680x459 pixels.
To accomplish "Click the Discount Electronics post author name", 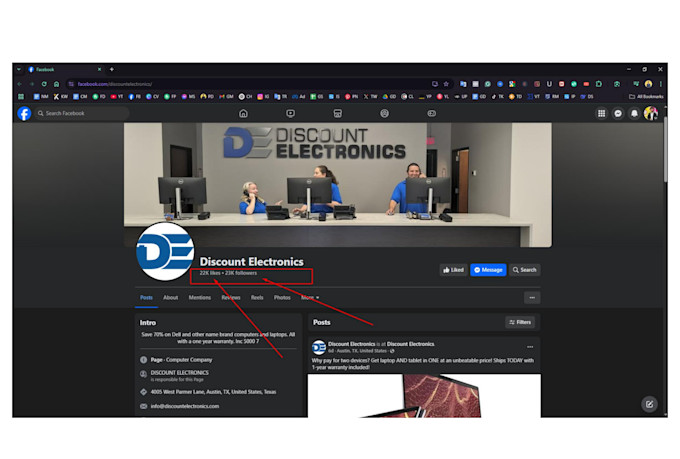I will click(x=351, y=344).
